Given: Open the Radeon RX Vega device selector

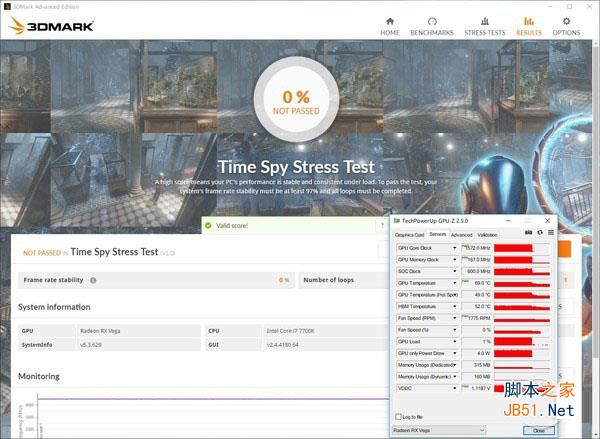Looking at the screenshot, I should pyautogui.click(x=439, y=430).
